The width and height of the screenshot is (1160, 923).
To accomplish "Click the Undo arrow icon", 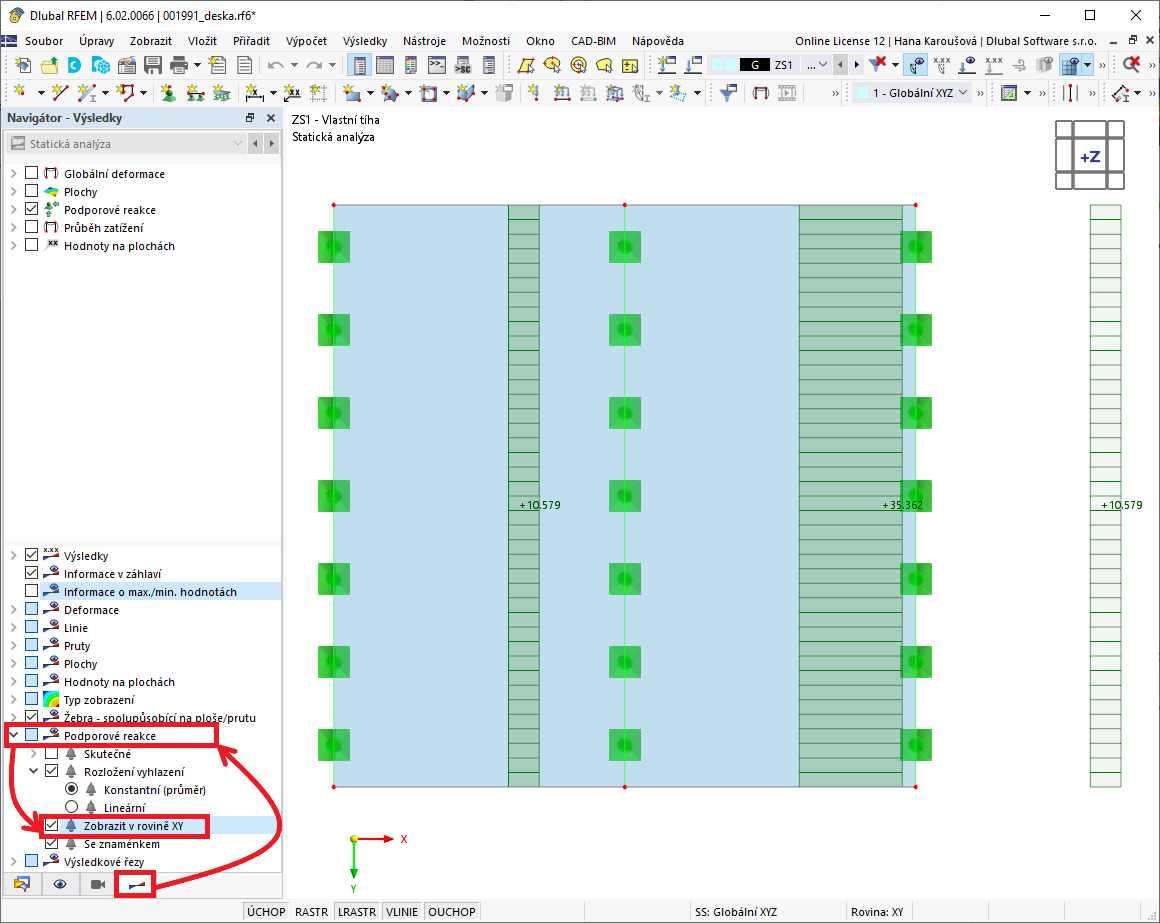I will point(276,65).
